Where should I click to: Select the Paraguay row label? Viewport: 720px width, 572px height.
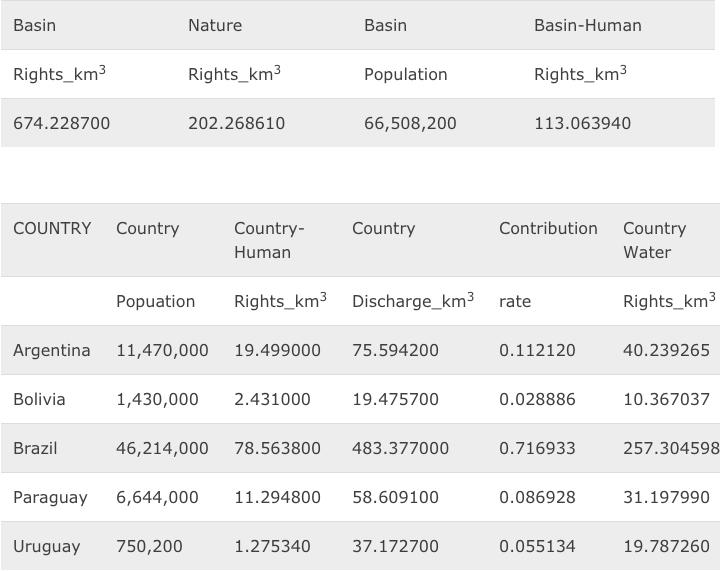pyautogui.click(x=50, y=497)
